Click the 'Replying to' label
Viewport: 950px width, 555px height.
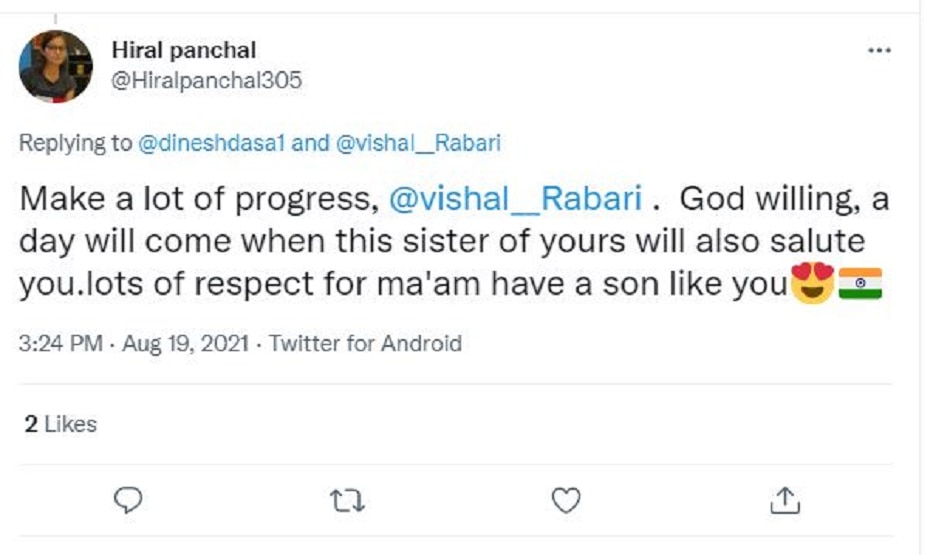click(75, 143)
